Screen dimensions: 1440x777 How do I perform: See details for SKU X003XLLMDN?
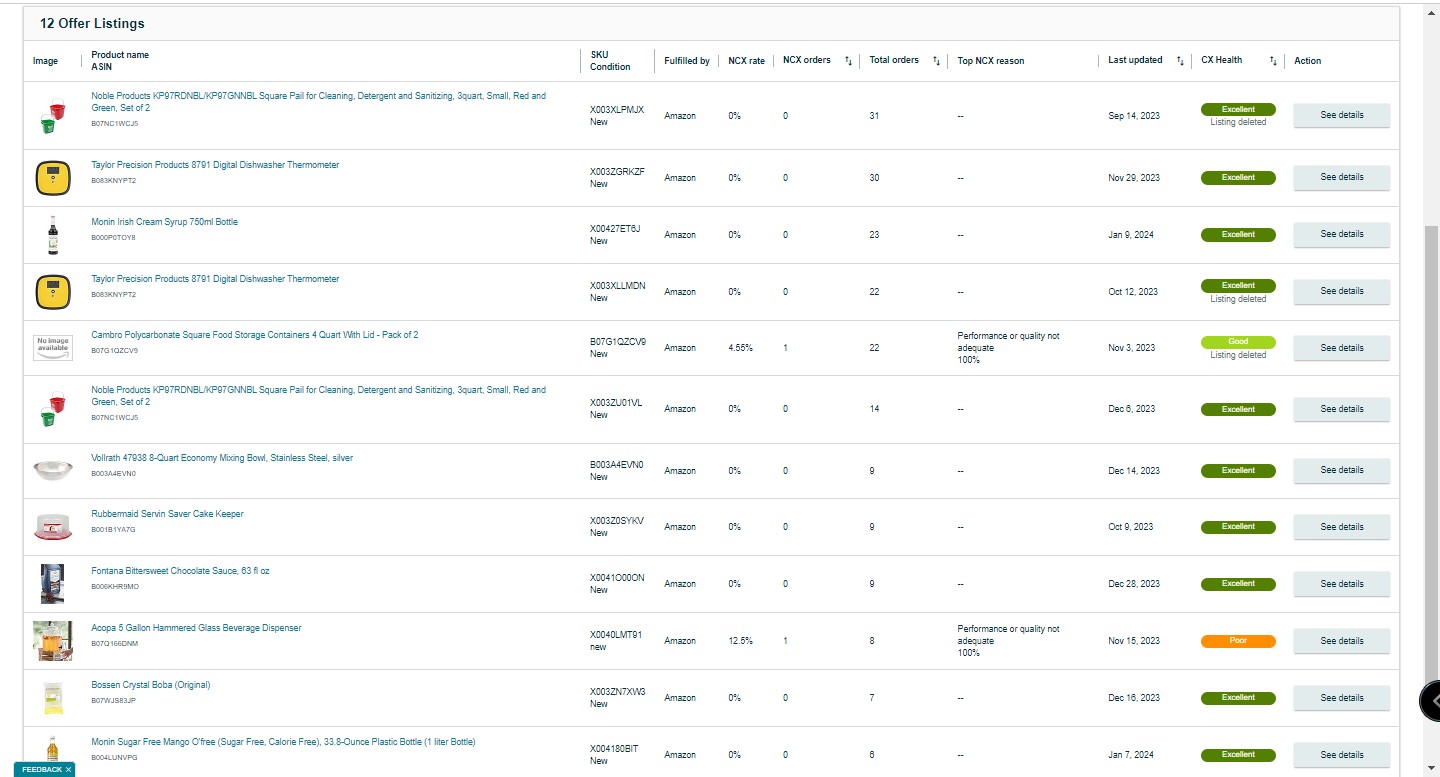pyautogui.click(x=1341, y=291)
